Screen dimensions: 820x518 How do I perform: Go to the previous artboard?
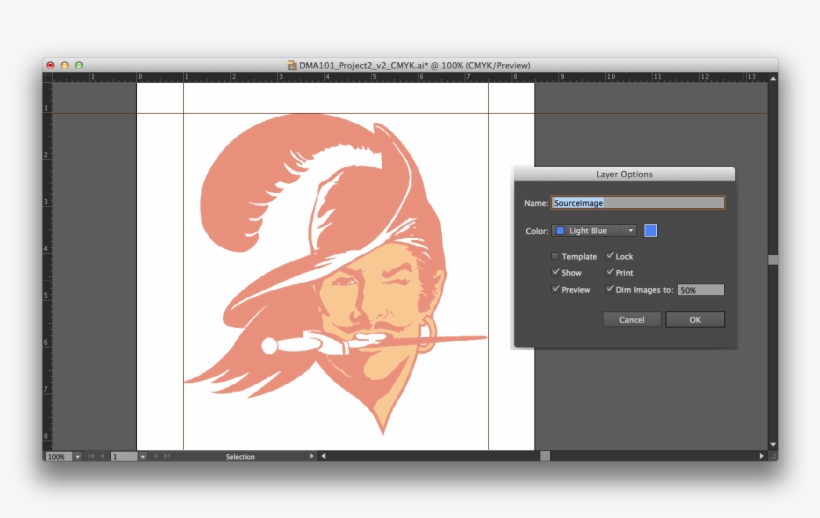pos(102,456)
